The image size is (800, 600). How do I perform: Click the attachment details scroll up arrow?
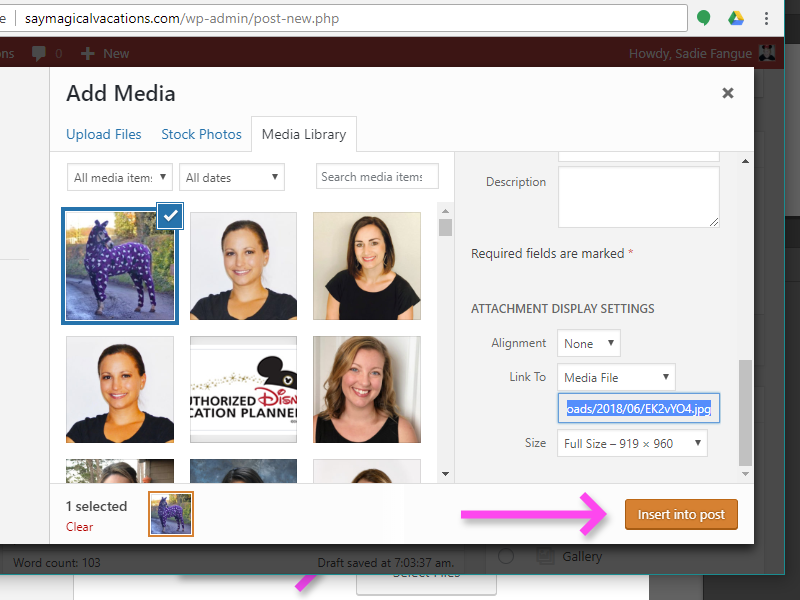click(x=745, y=161)
